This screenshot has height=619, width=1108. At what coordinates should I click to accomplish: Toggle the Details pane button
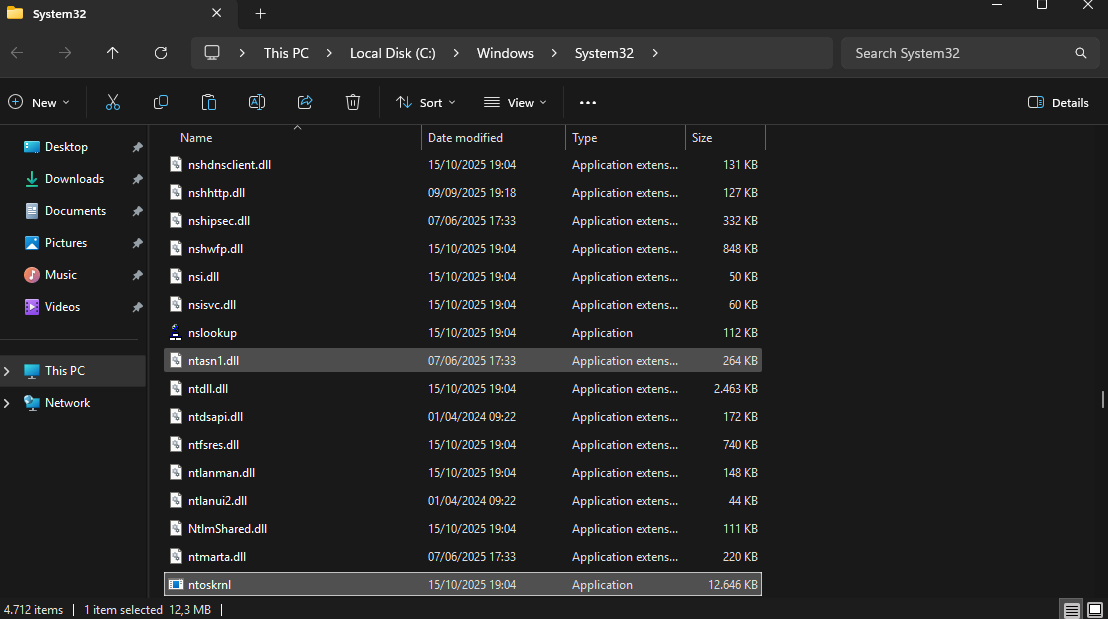coord(1058,102)
